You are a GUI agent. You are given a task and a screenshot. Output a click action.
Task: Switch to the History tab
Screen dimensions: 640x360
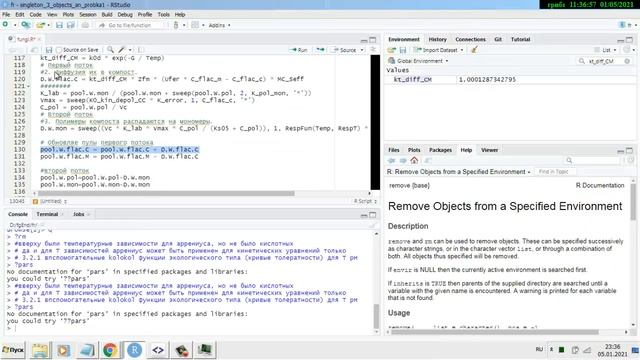pyautogui.click(x=438, y=40)
